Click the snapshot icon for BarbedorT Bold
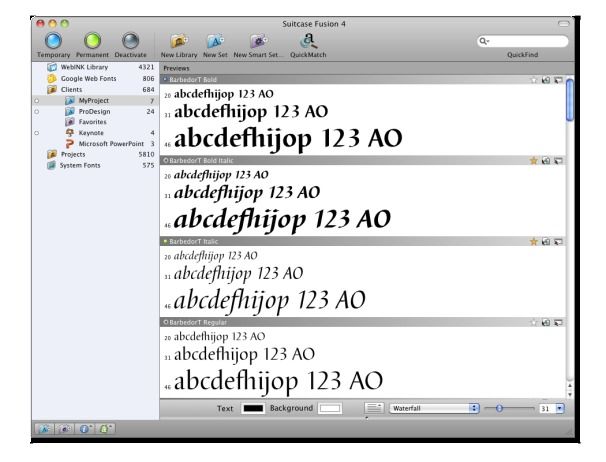Viewport: 606px width, 462px height. (546, 80)
